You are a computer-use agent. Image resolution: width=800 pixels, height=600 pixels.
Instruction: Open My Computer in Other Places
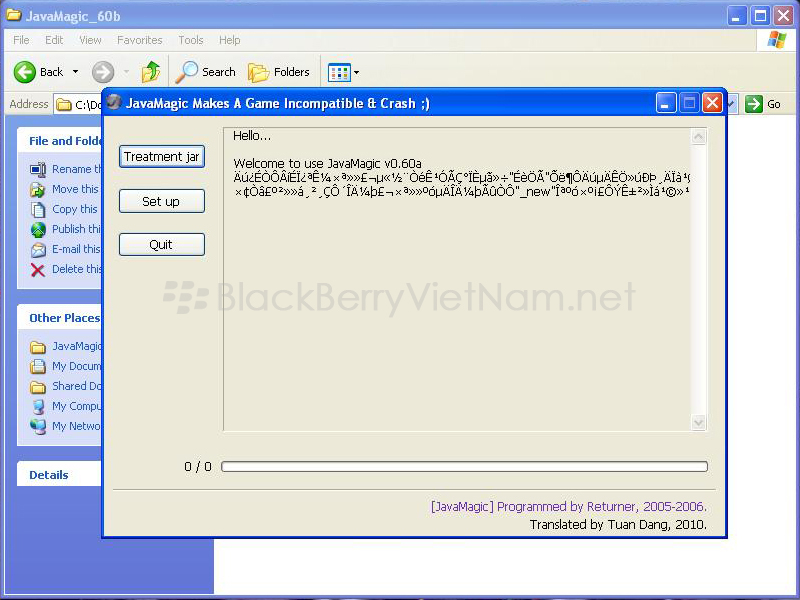[66, 406]
